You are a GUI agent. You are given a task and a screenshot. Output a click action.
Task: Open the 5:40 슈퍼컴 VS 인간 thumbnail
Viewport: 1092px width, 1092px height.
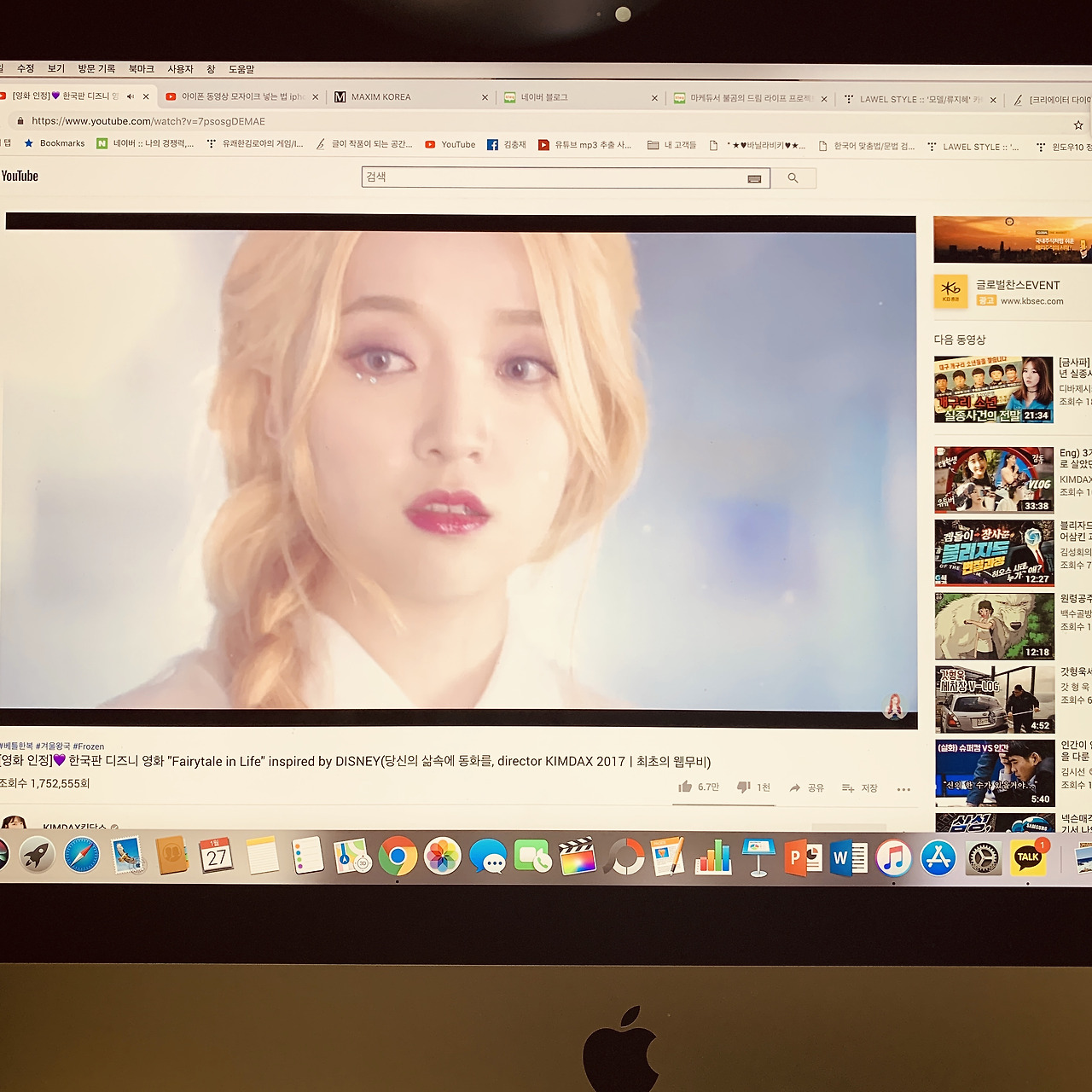click(995, 773)
